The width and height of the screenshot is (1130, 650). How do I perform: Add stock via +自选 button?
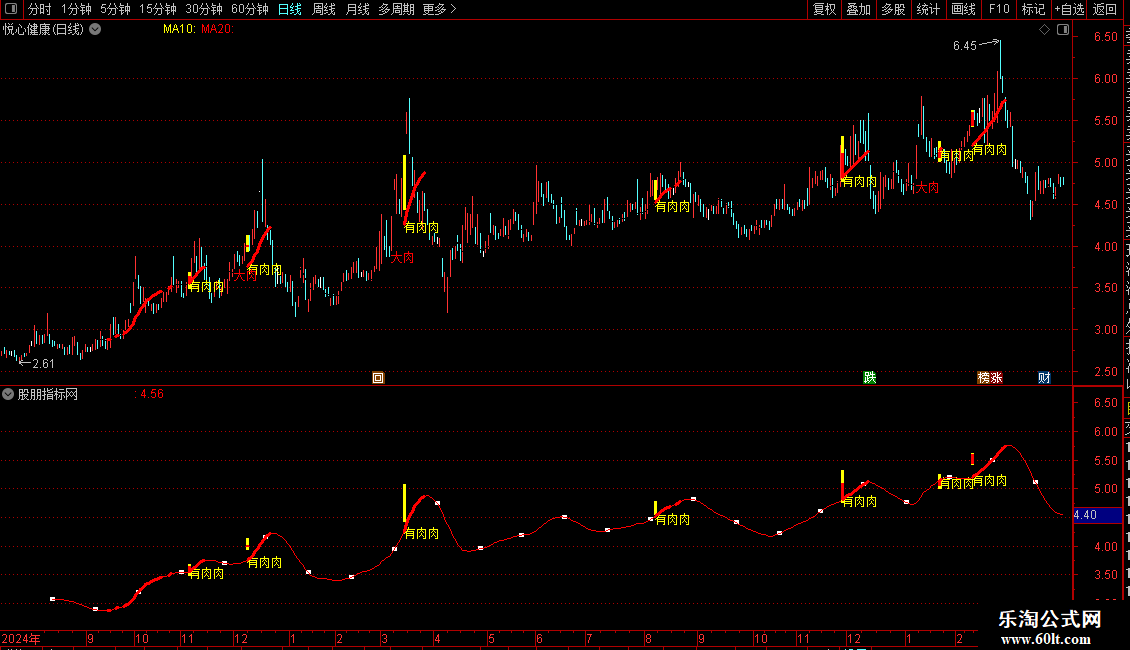[1069, 9]
